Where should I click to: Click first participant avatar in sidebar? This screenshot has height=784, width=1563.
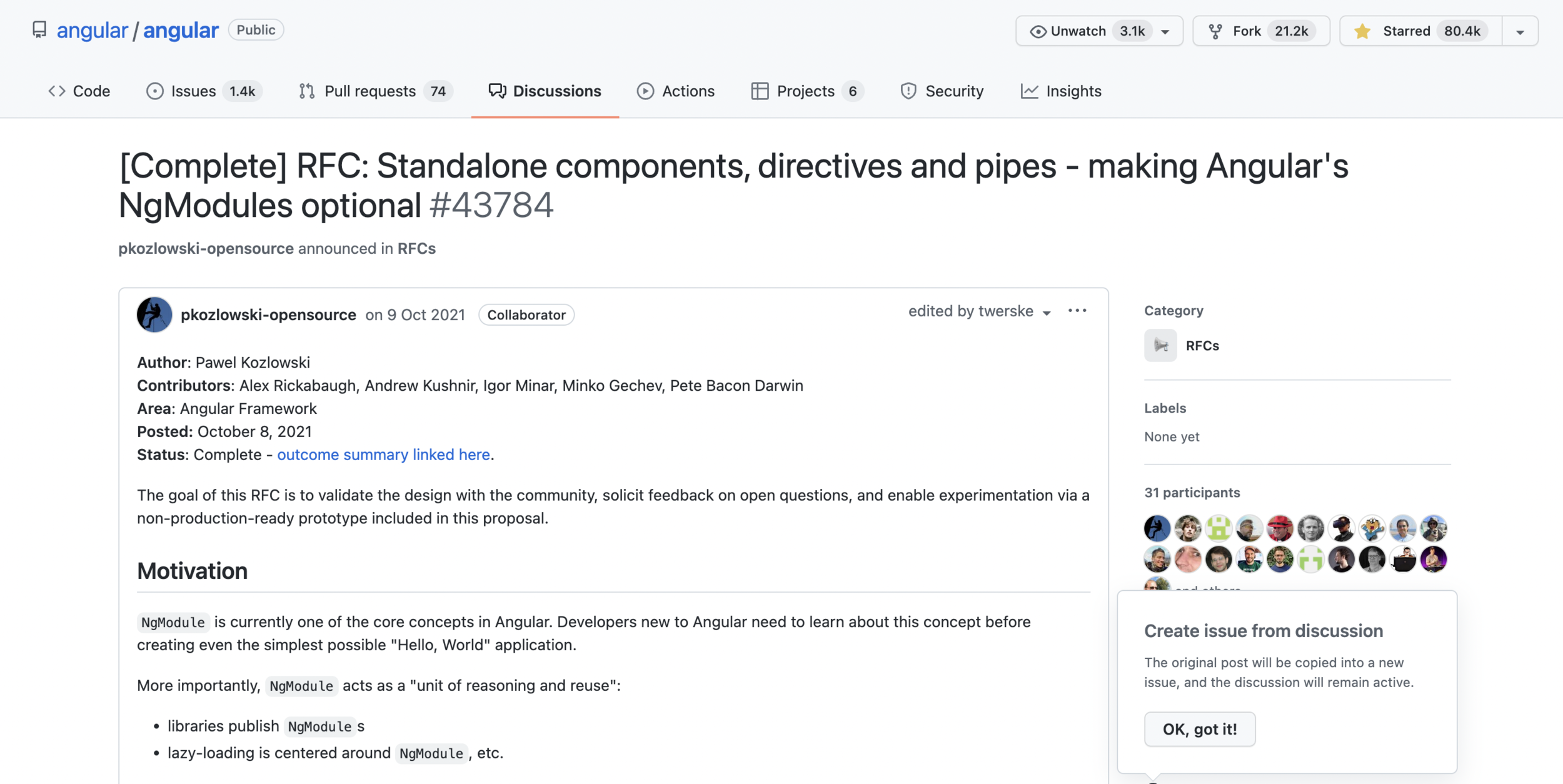(x=1157, y=528)
